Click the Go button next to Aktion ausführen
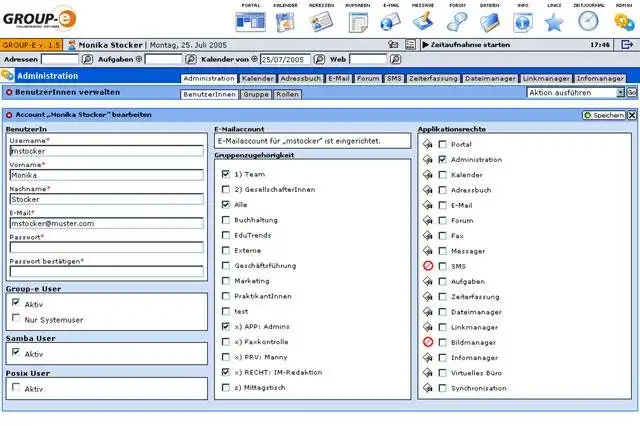 pos(631,93)
